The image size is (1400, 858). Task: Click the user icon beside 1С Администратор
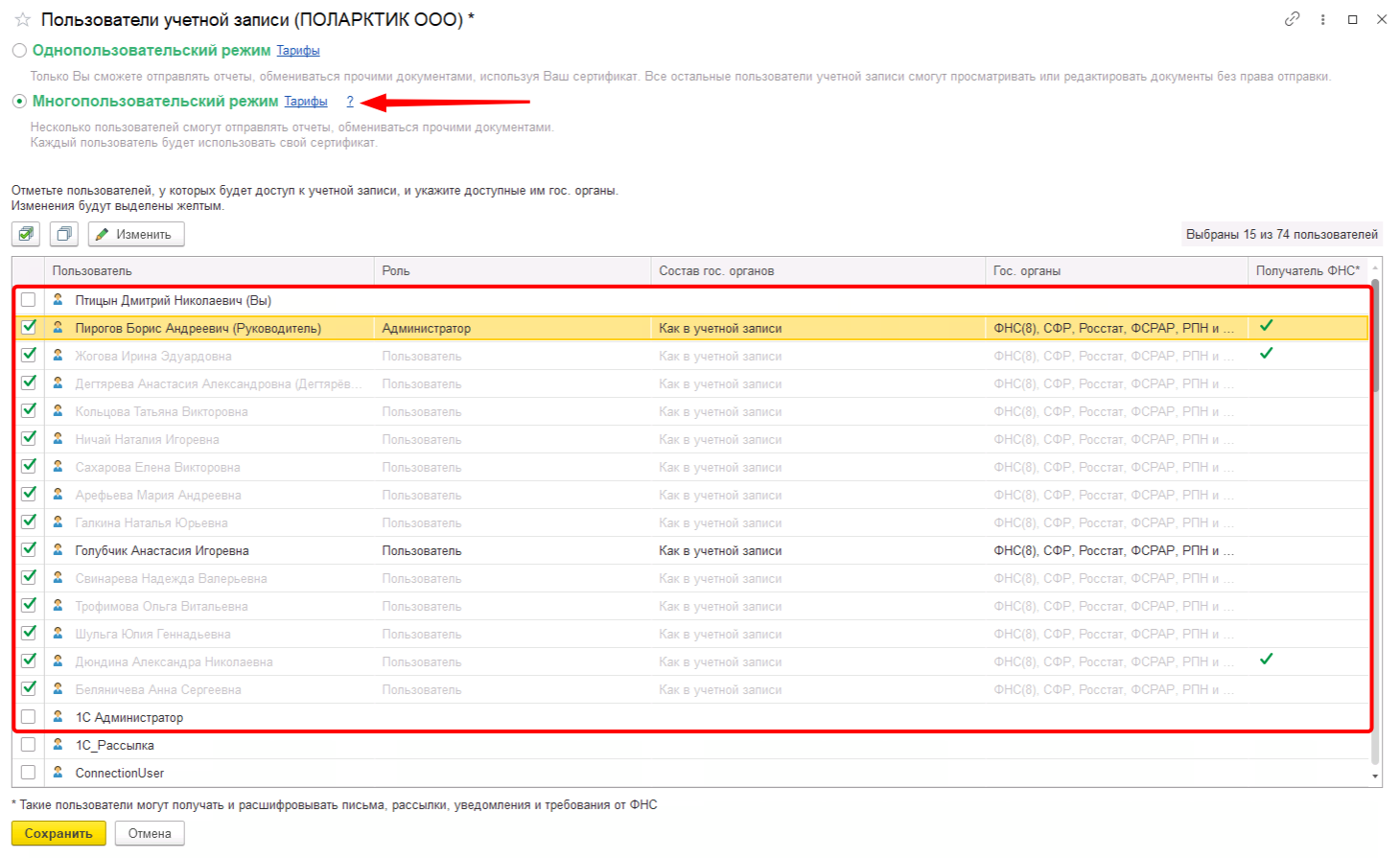point(58,717)
